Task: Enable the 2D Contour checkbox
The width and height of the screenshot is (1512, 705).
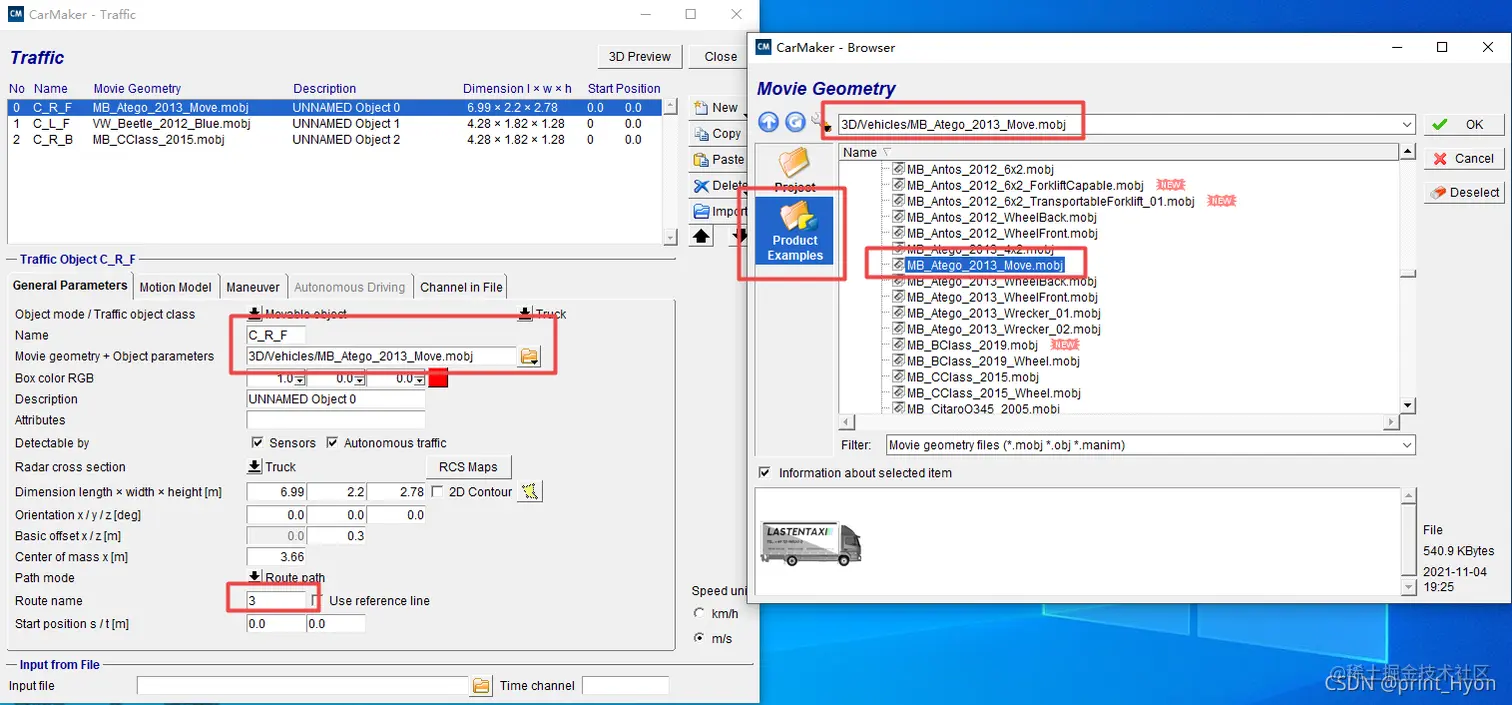Action: pyautogui.click(x=437, y=491)
